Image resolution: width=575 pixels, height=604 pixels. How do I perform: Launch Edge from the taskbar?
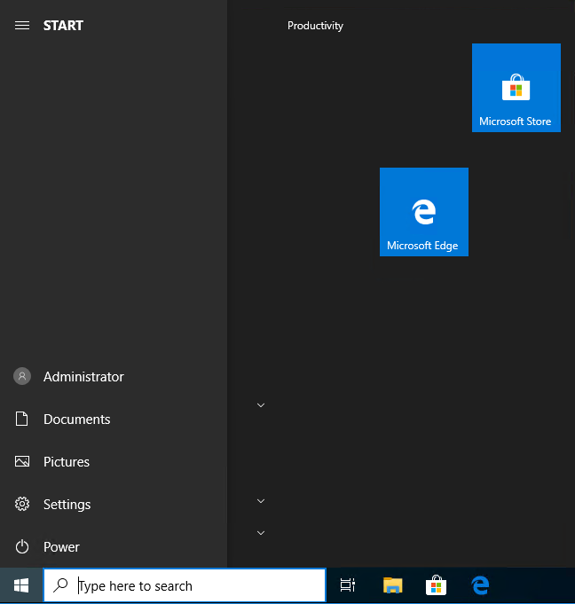[x=480, y=586]
